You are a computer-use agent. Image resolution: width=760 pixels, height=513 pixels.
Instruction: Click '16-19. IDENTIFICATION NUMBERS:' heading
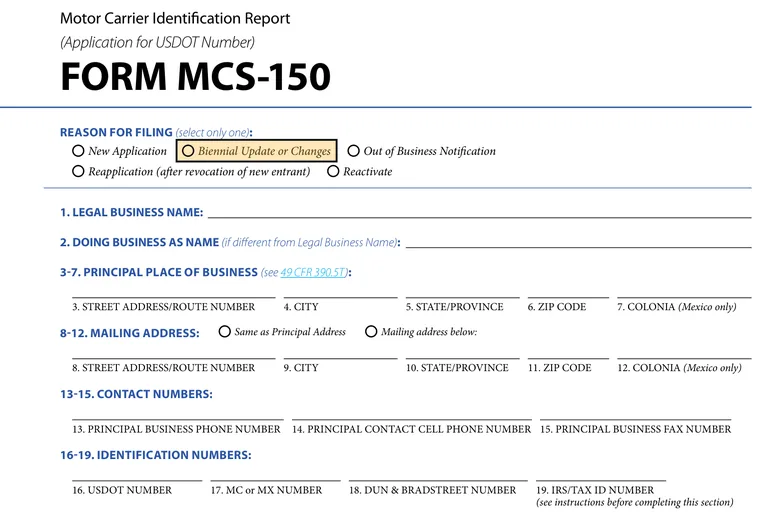coord(156,455)
